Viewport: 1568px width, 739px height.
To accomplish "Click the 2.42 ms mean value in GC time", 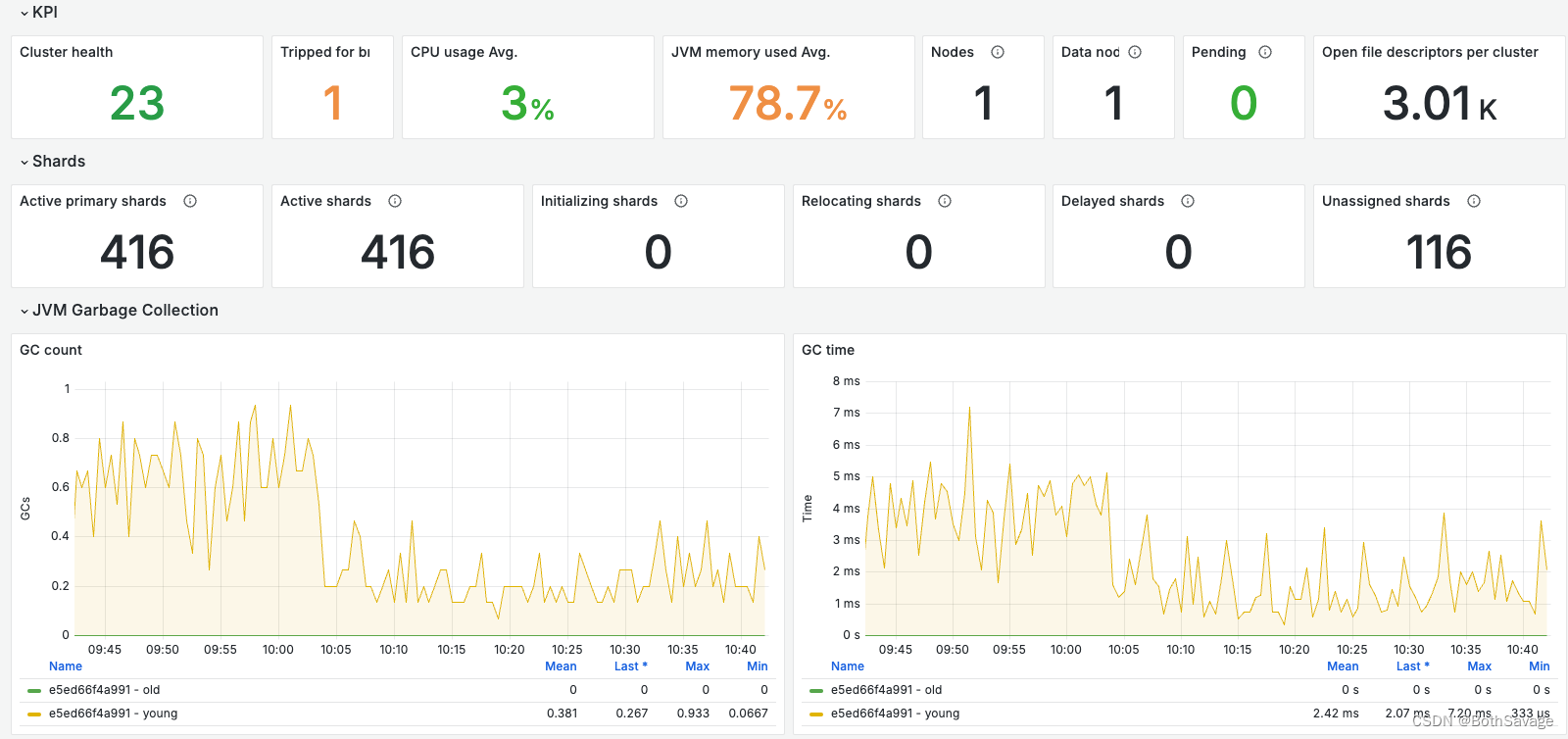I will tap(1336, 714).
